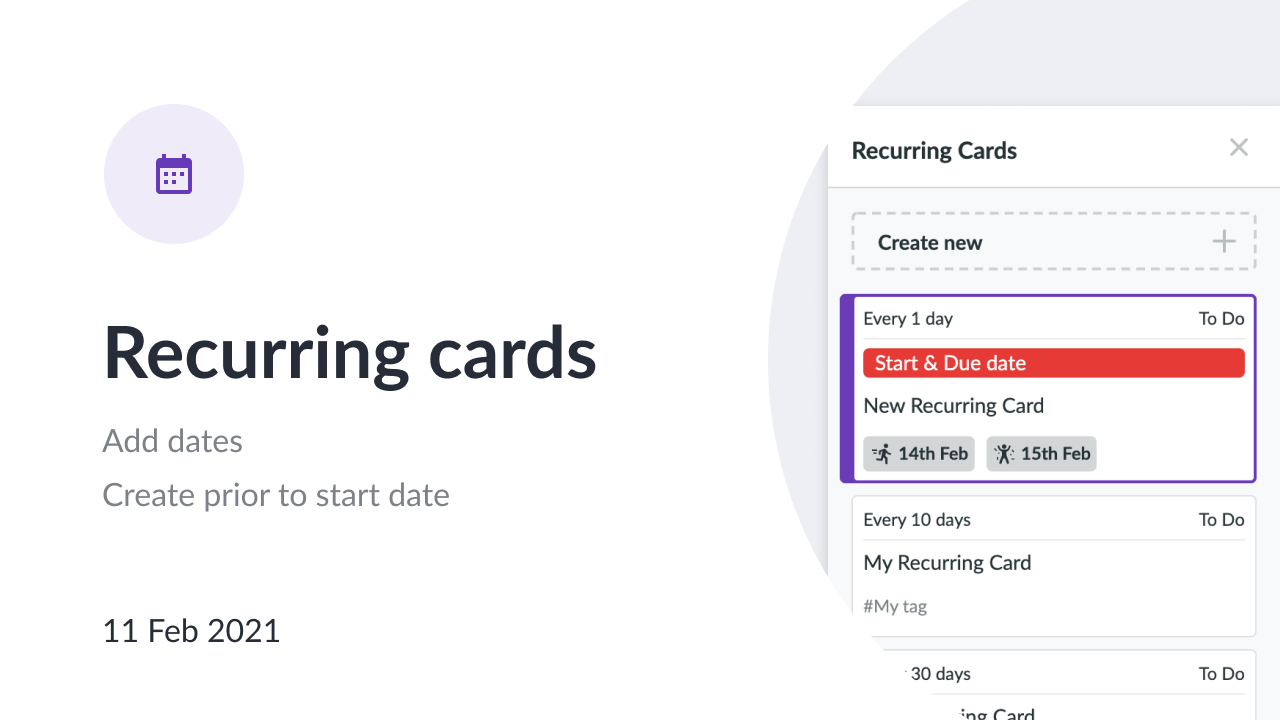1280x720 pixels.
Task: Click To Do on the 30 days card
Action: (x=1221, y=674)
